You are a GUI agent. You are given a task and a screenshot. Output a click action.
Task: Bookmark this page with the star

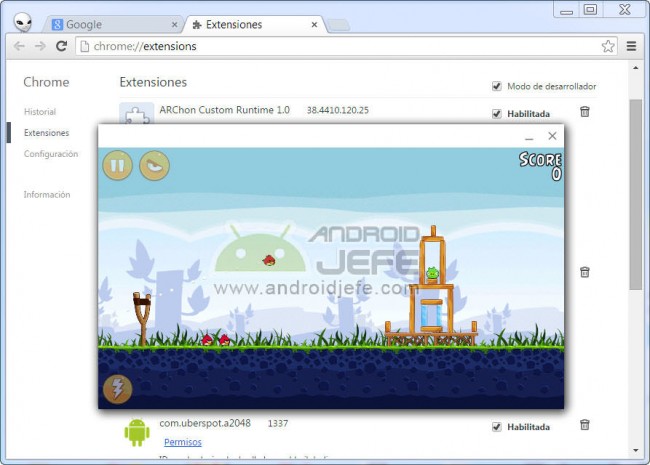coord(608,46)
